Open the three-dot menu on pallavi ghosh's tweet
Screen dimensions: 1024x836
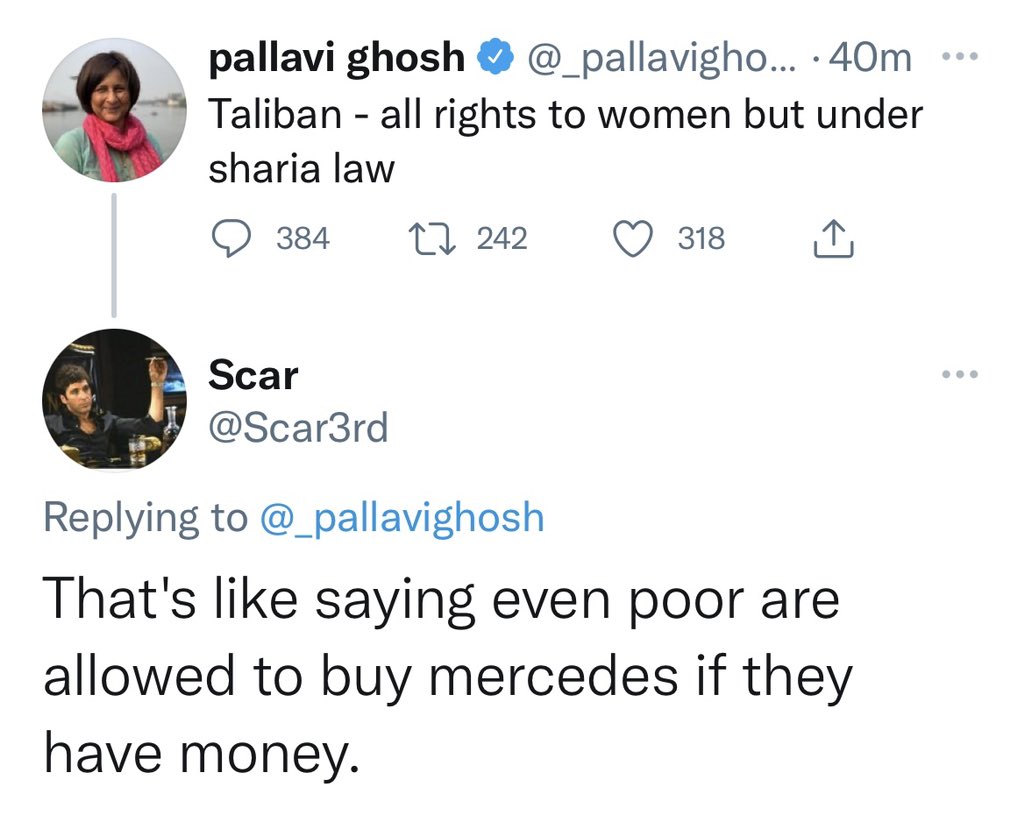click(961, 58)
